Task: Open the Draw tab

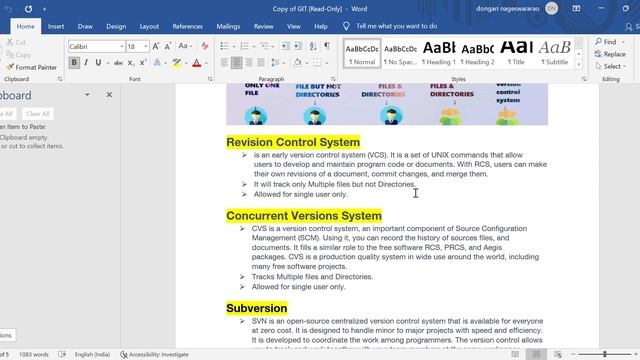Action: click(x=85, y=26)
